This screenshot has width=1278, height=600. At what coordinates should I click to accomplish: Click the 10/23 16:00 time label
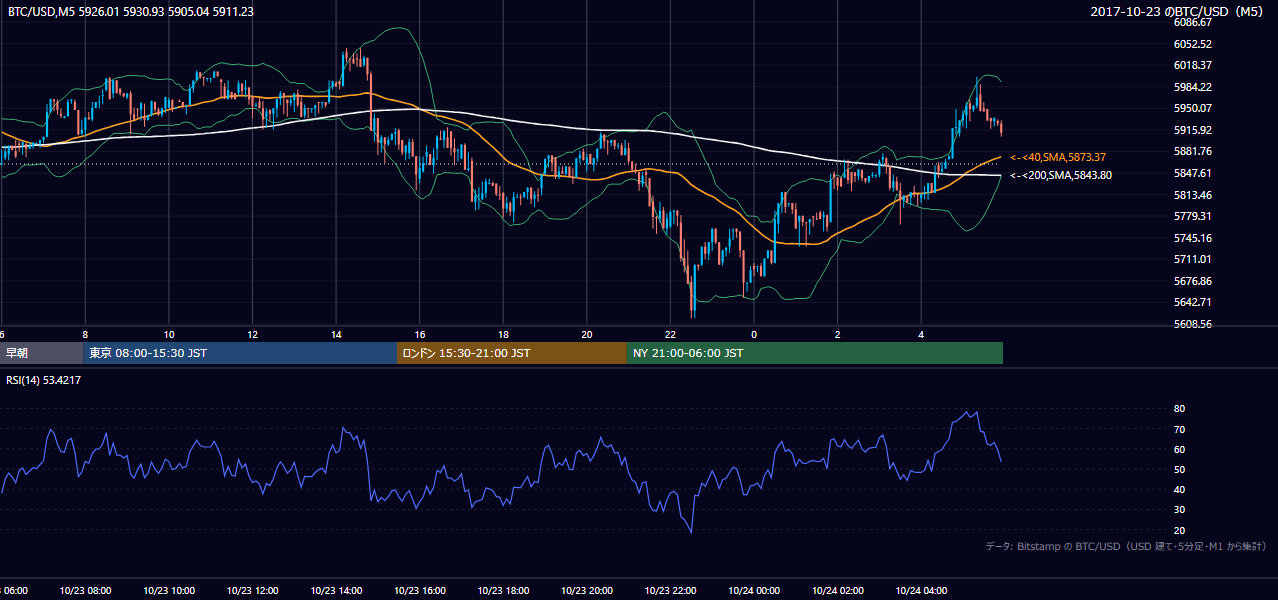[x=420, y=590]
